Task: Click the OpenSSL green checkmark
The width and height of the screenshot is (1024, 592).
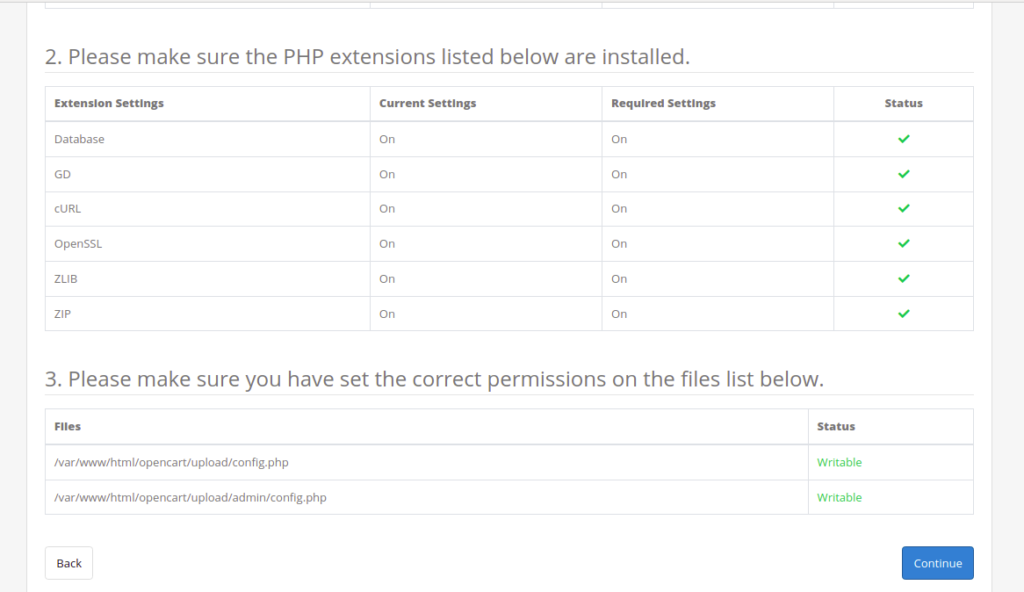Action: 904,243
